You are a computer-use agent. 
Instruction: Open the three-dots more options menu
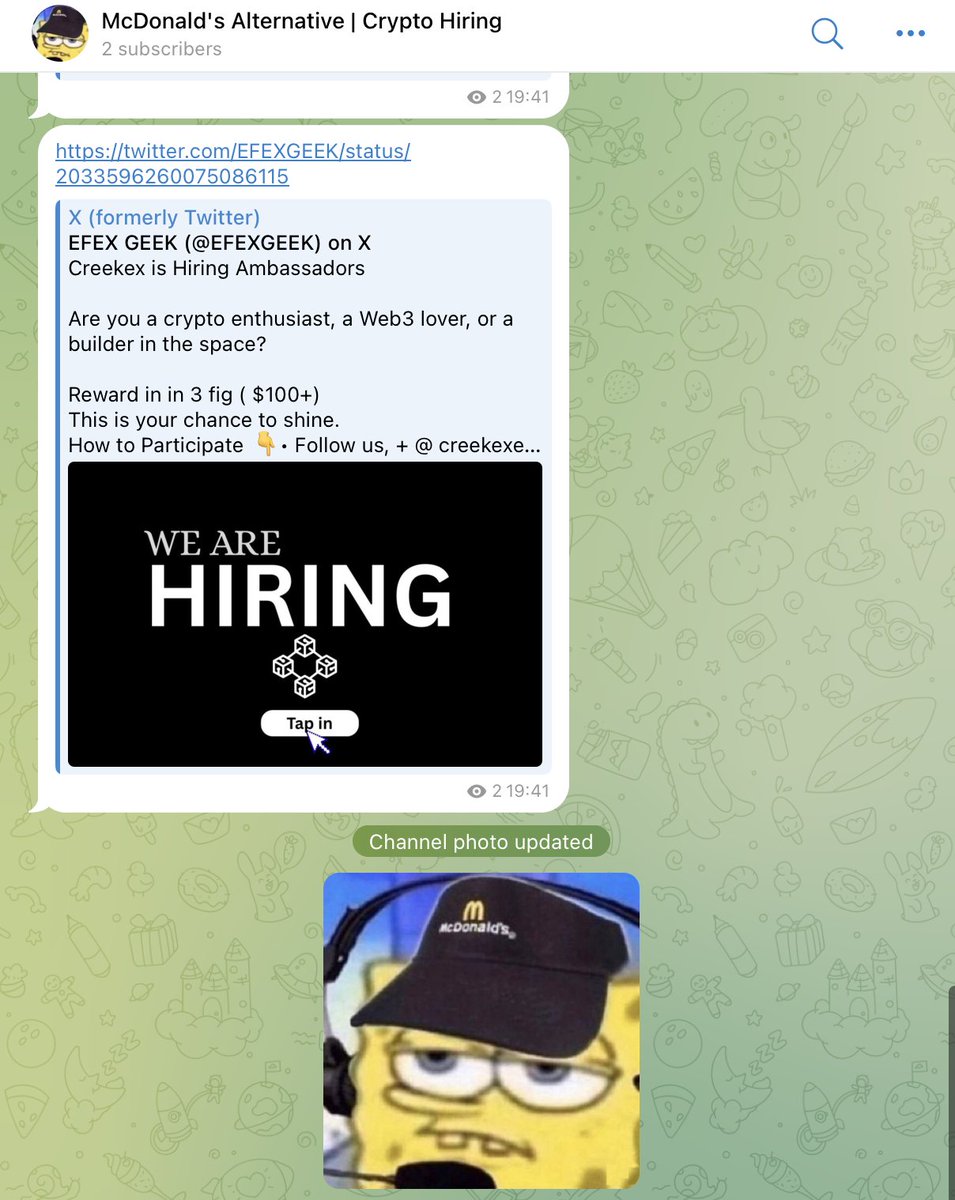[910, 33]
